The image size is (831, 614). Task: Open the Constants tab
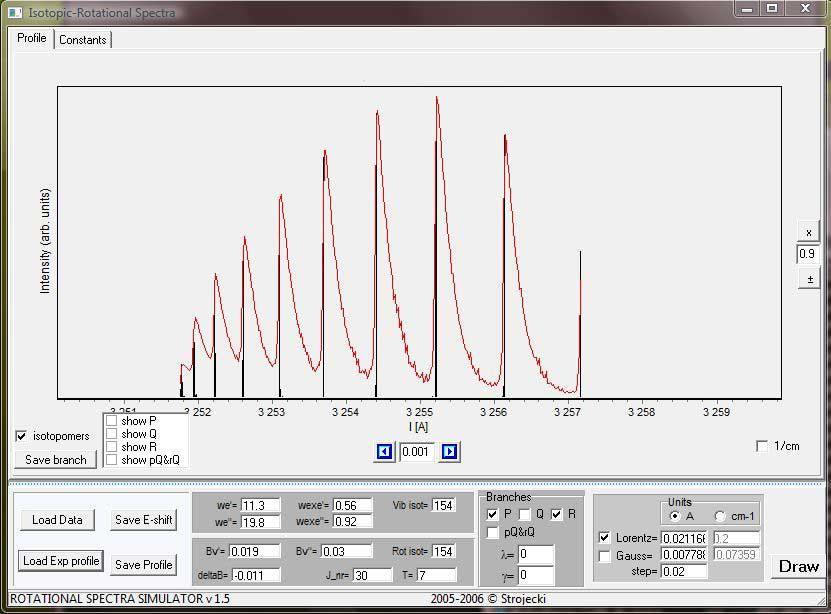[83, 40]
